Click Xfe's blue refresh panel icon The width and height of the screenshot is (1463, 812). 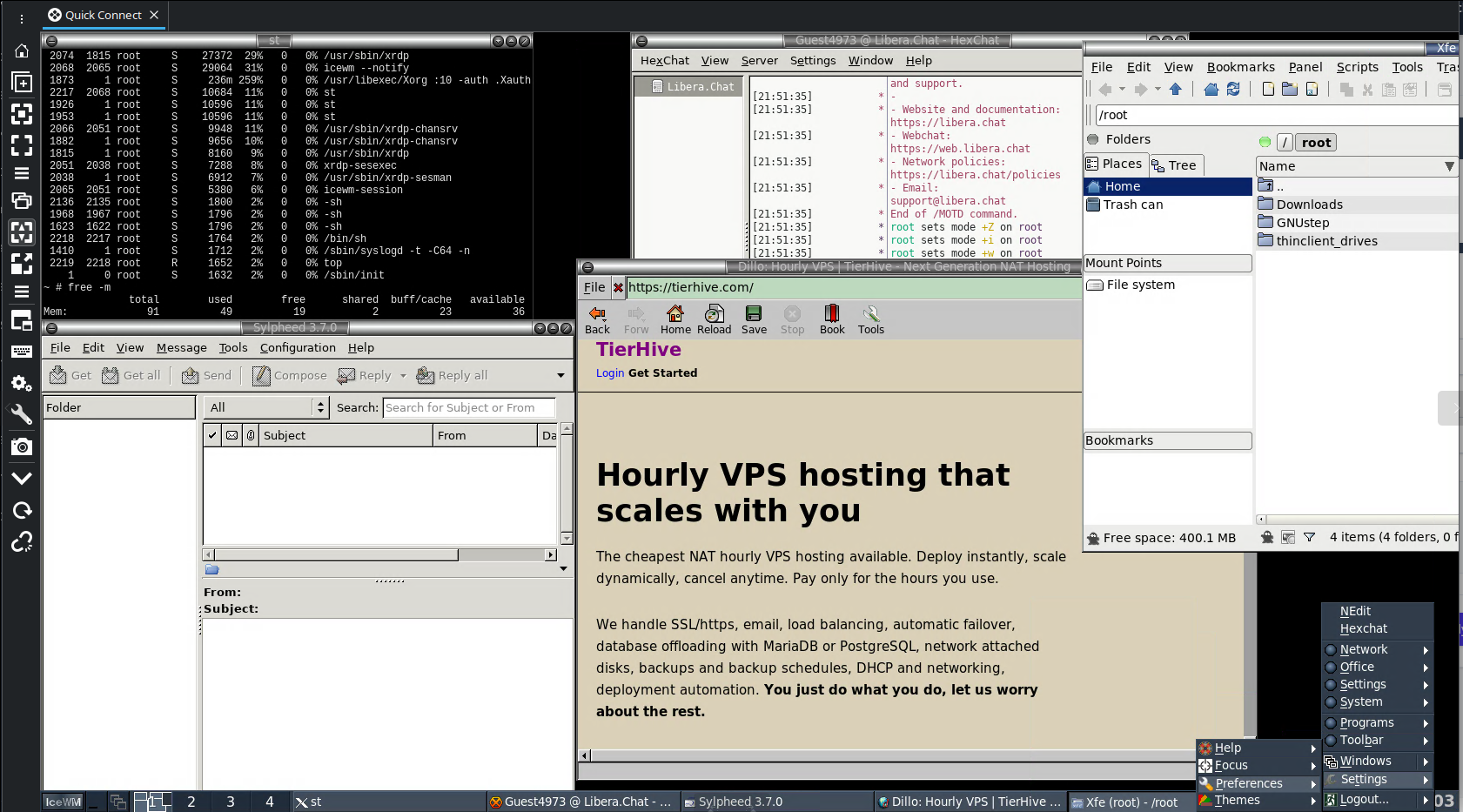point(1233,90)
